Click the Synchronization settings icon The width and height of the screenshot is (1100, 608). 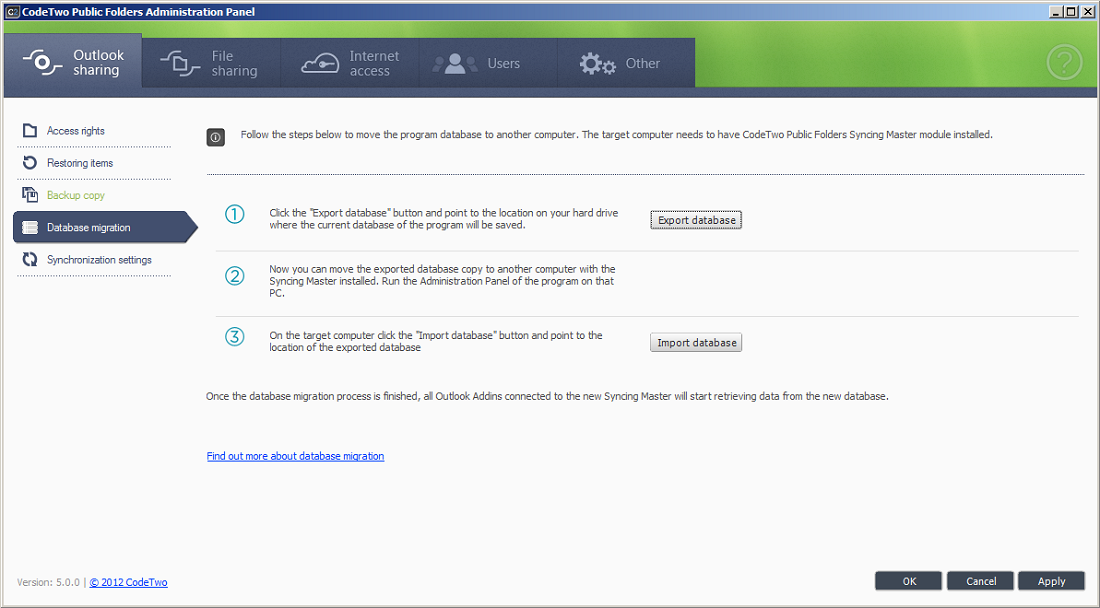29,259
